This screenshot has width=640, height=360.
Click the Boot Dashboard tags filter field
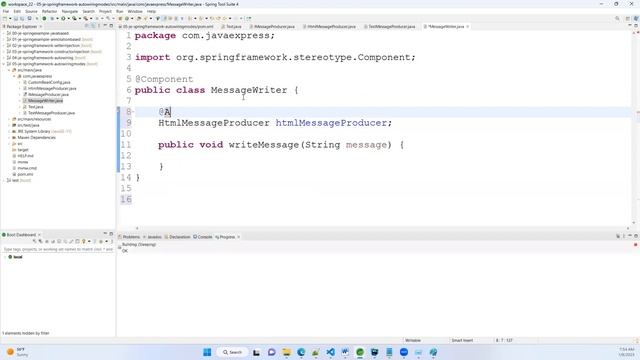point(58,249)
